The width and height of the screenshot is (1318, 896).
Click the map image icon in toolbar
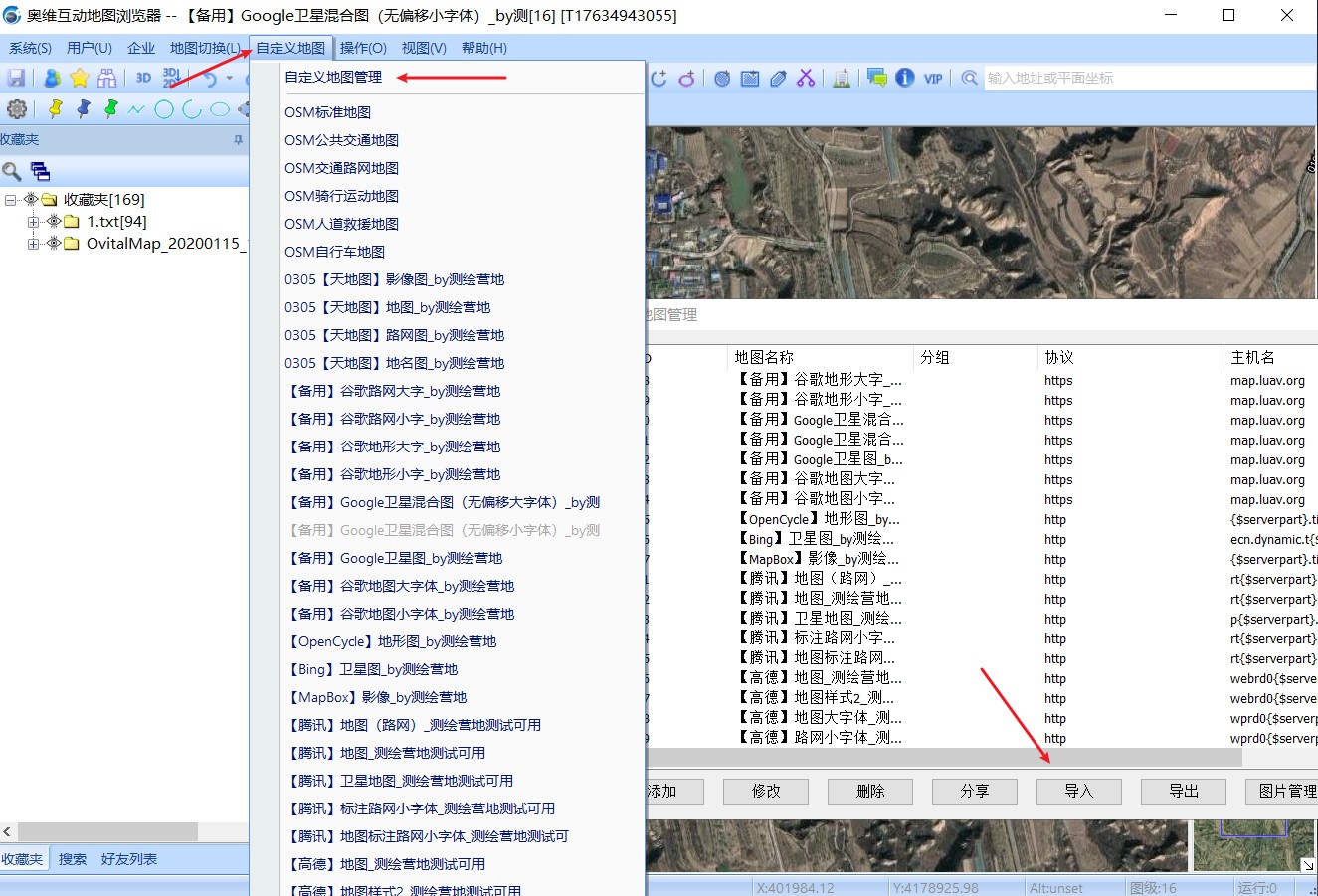(x=750, y=78)
